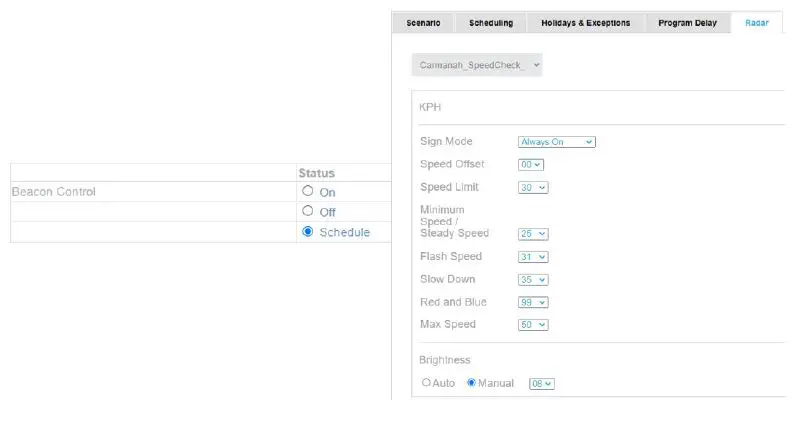This screenshot has width=794, height=421.
Task: Choose Schedule for Beacon Control
Action: point(308,232)
